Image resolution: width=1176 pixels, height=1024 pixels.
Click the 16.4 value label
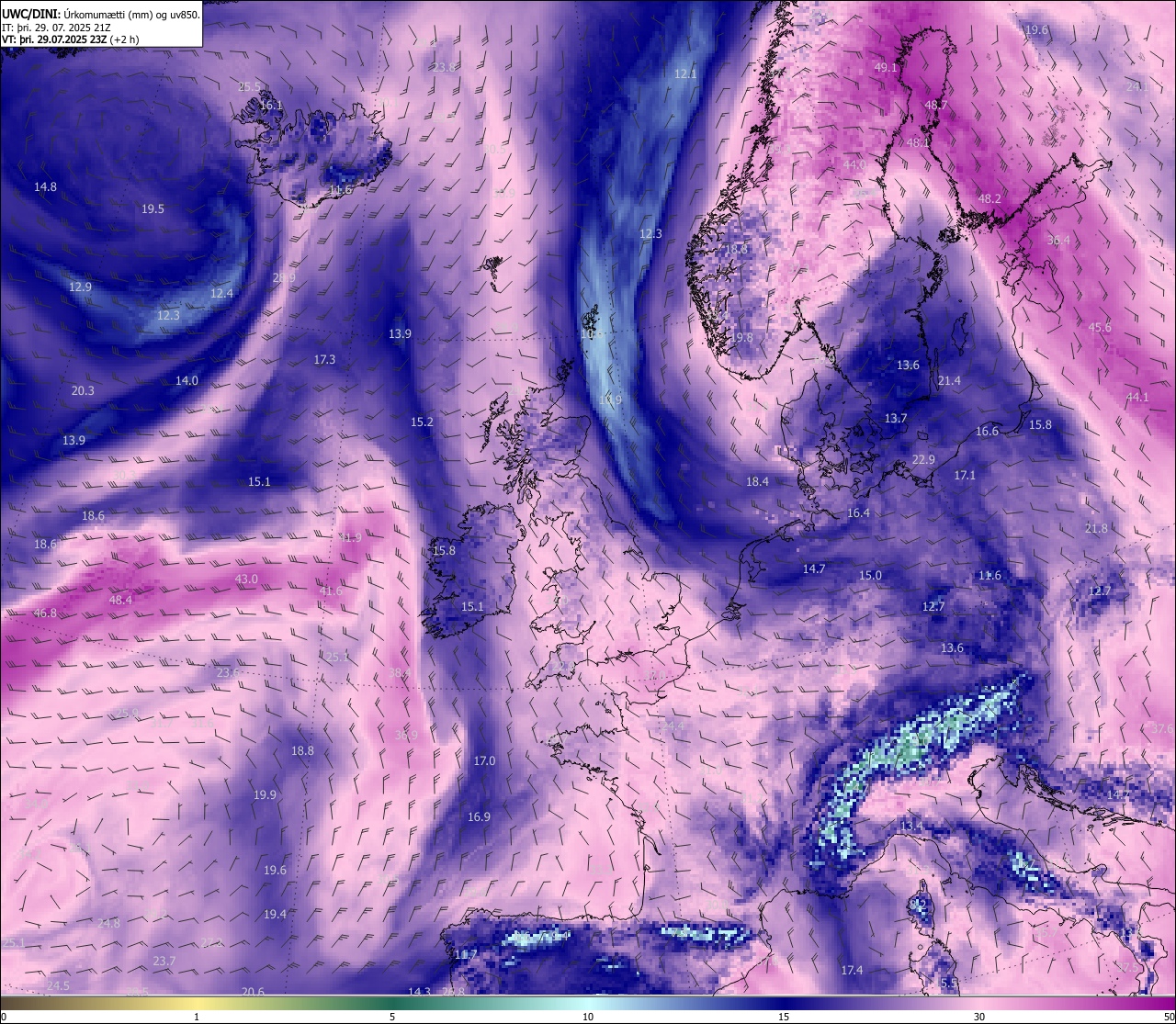pos(858,512)
